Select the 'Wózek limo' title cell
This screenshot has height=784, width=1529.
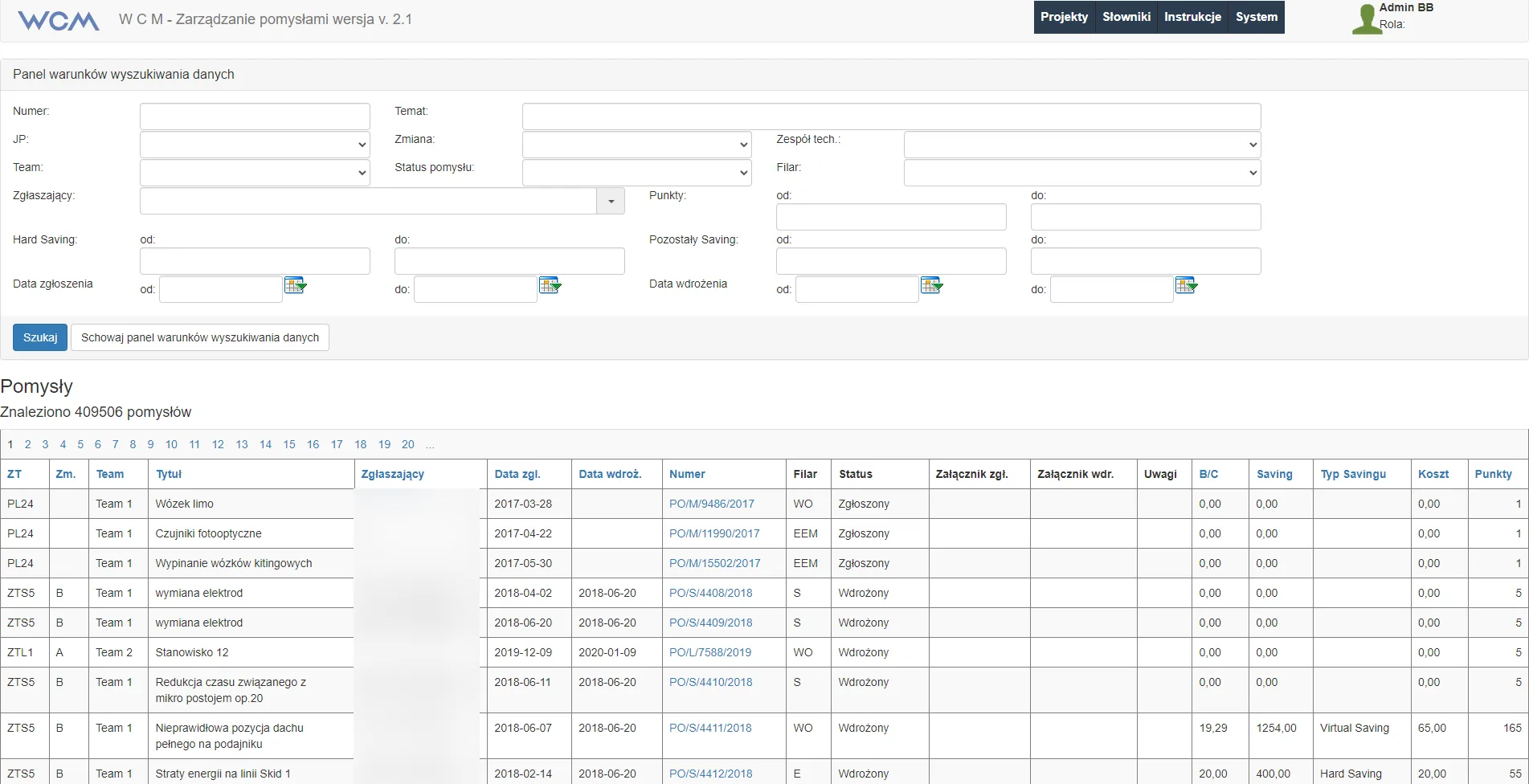click(x=251, y=504)
